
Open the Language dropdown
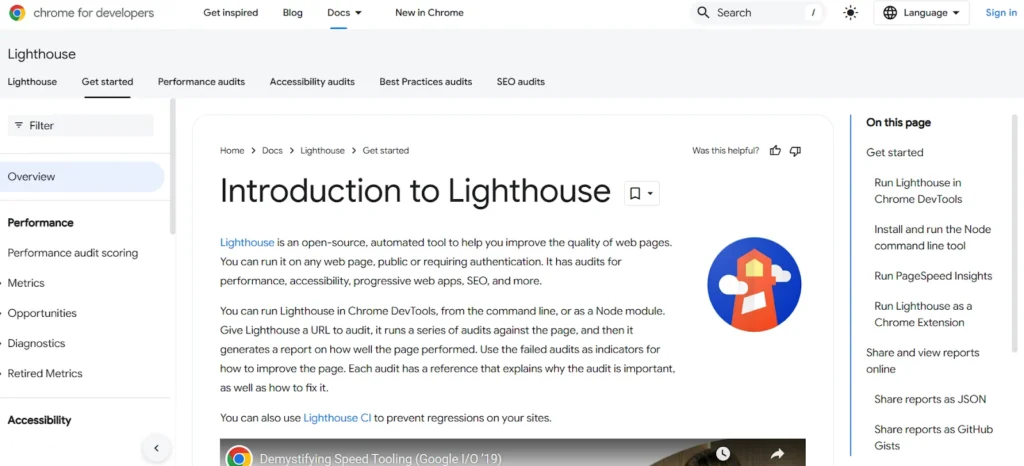921,12
